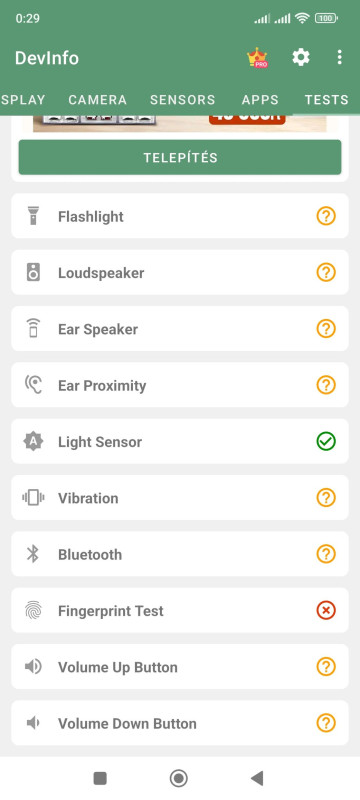Tap Light Sensor green check status
Viewport: 360px width, 800px height.
[x=326, y=441]
